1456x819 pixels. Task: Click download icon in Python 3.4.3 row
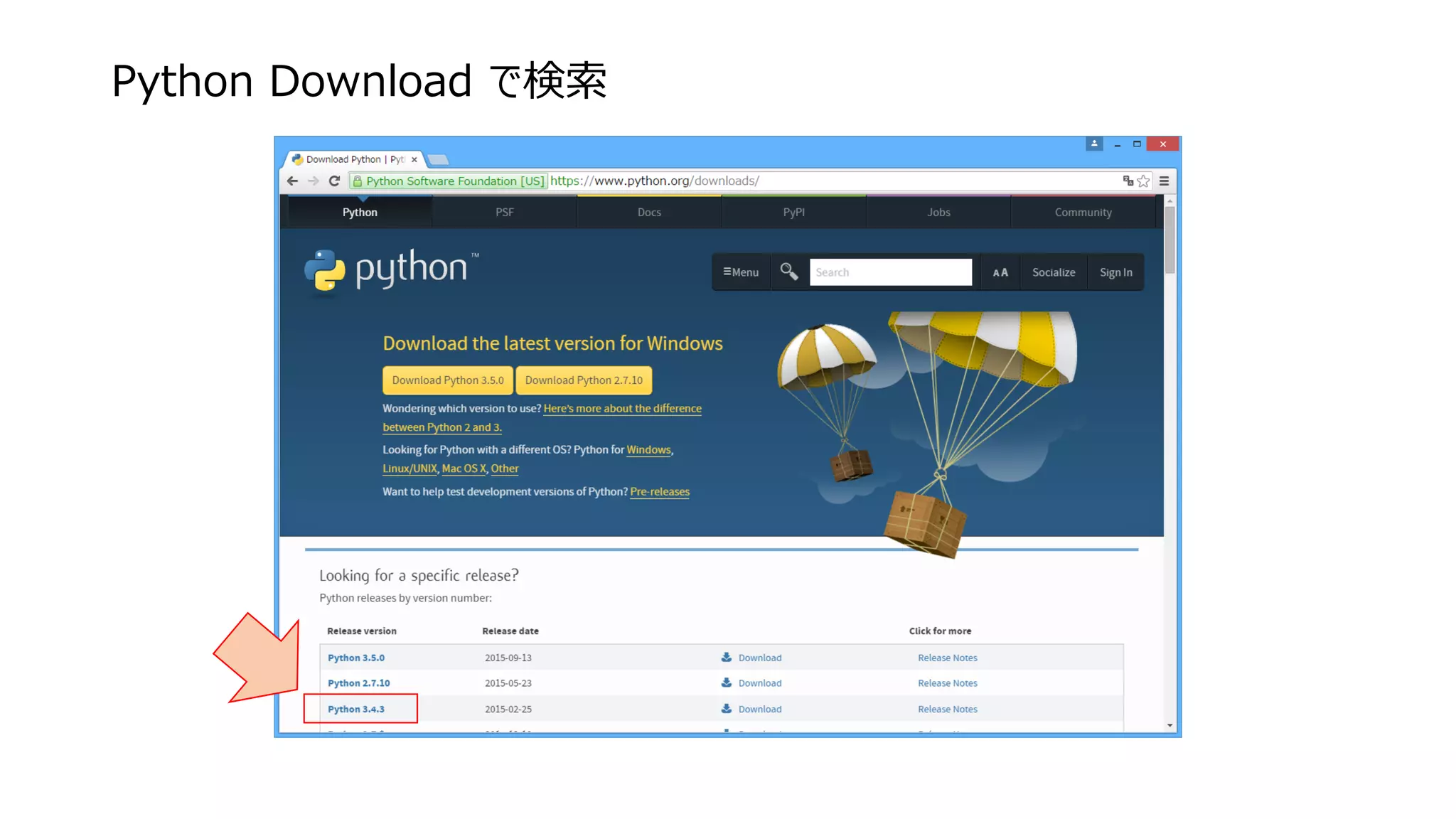(x=727, y=708)
